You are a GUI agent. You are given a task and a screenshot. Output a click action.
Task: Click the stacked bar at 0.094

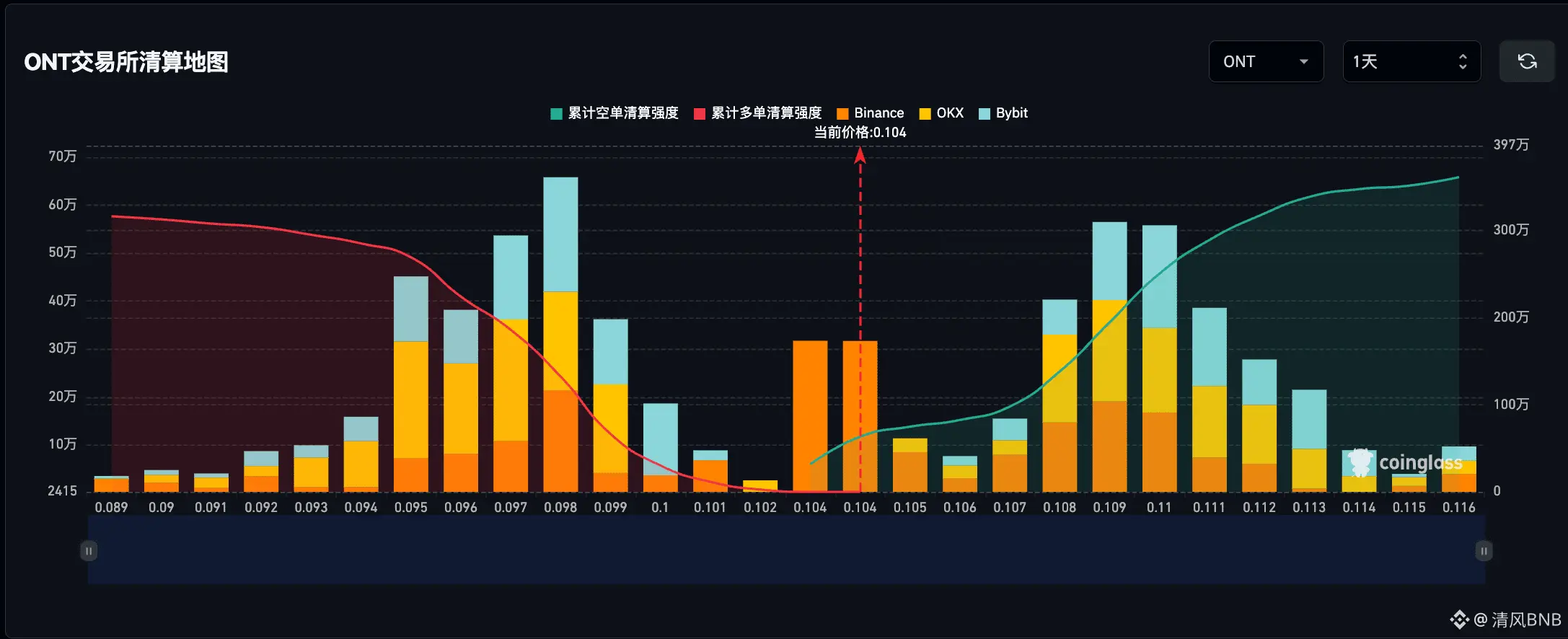coord(361,454)
